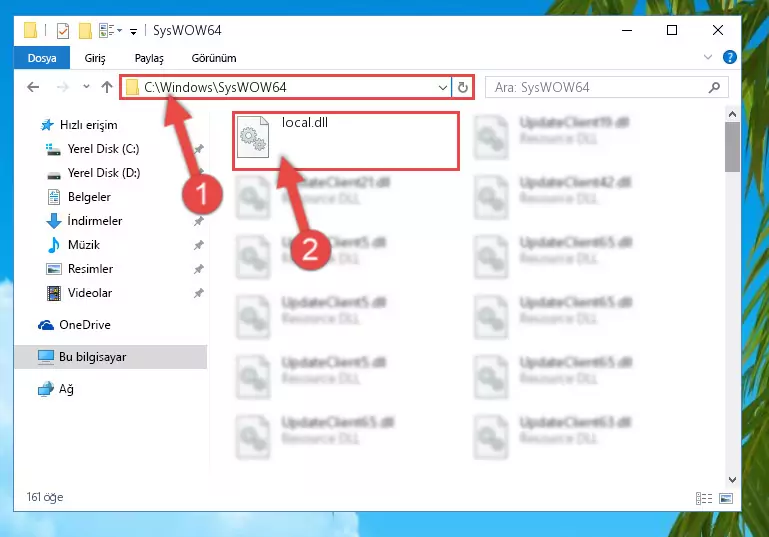The image size is (769, 537).
Task: Select Hızlı erişim in navigation pane
Action: [x=88, y=125]
